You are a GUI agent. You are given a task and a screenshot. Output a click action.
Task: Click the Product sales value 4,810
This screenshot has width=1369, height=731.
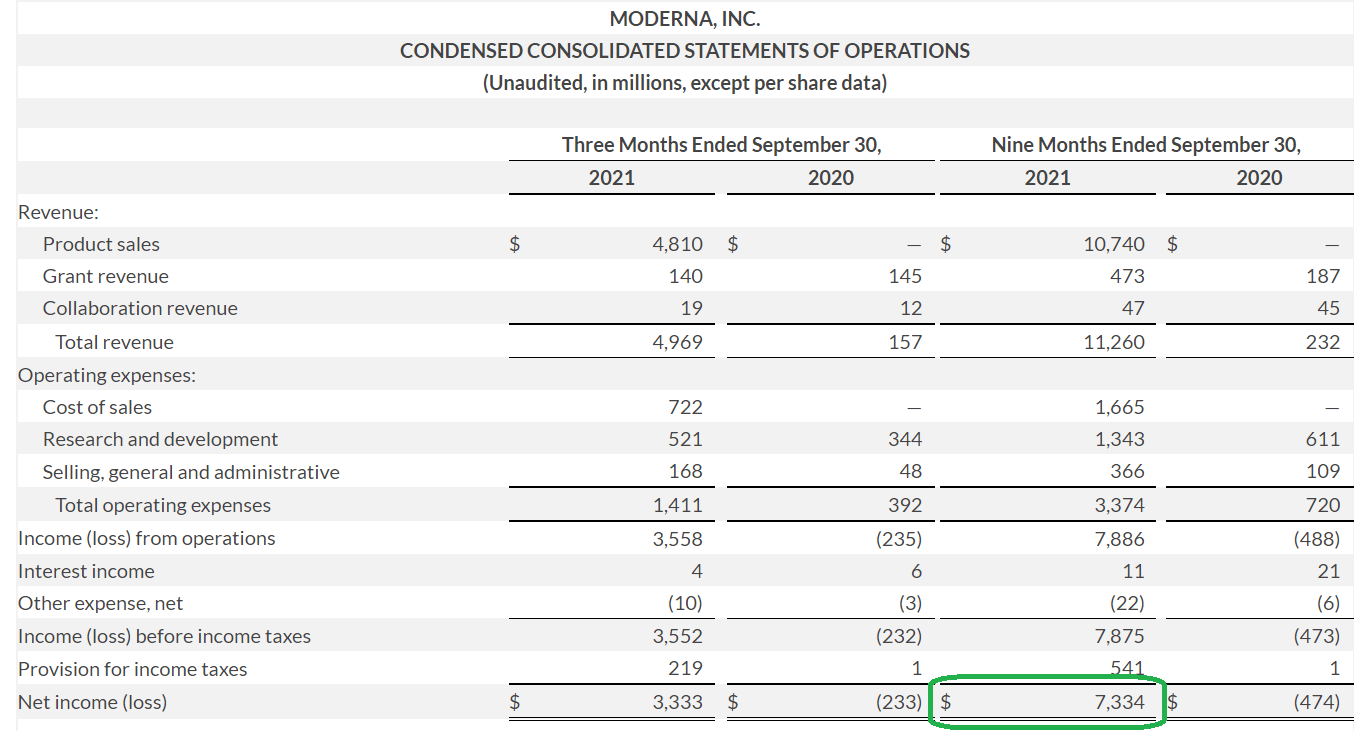click(678, 244)
